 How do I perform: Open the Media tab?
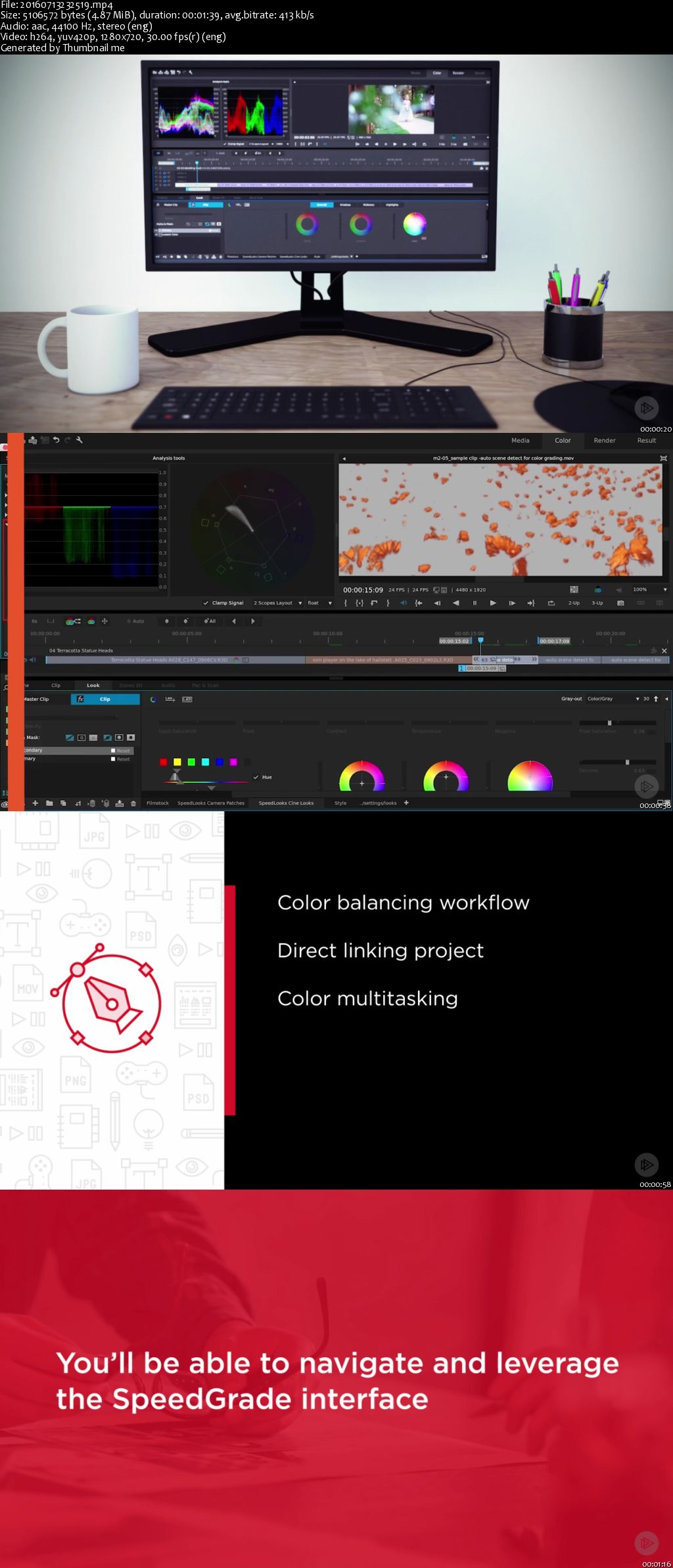point(520,441)
